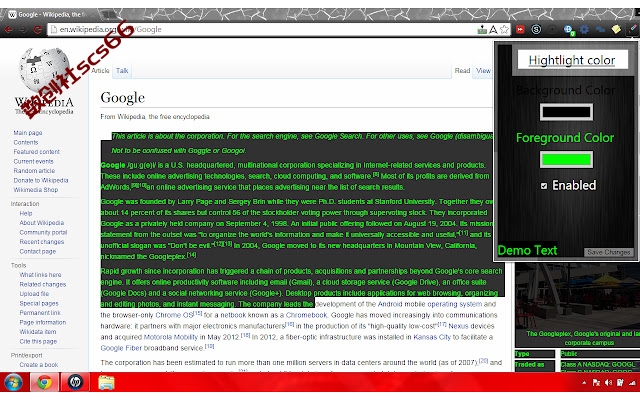This screenshot has width=640, height=400.
Task: Switch to the Read tab
Action: (x=462, y=71)
